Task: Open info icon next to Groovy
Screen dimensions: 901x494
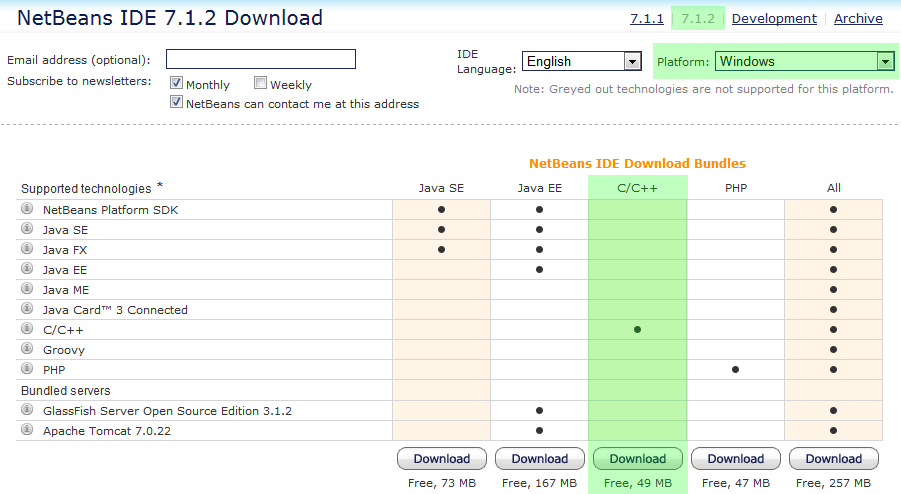Action: (27, 348)
